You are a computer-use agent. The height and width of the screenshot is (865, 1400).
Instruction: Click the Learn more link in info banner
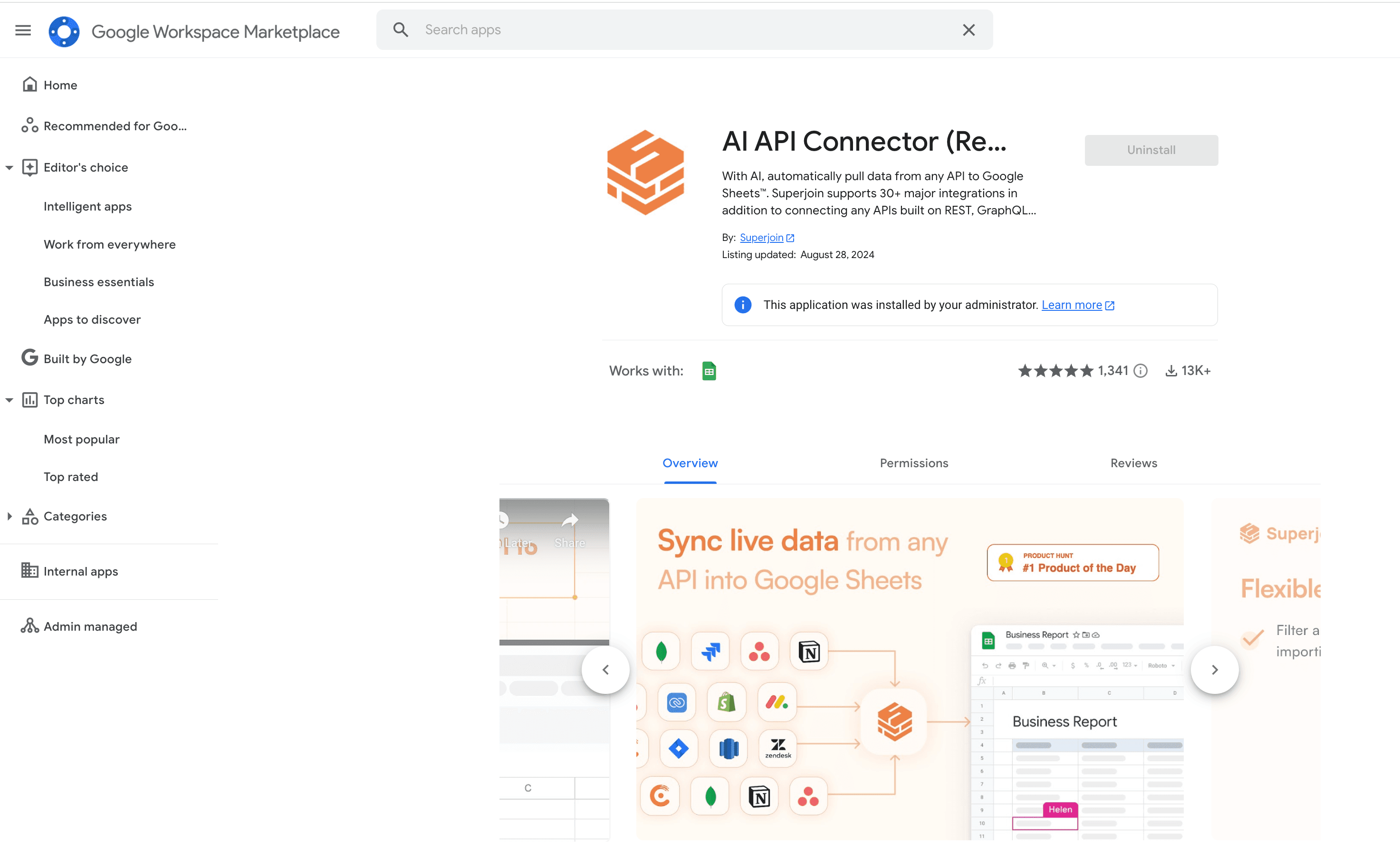tap(1071, 305)
